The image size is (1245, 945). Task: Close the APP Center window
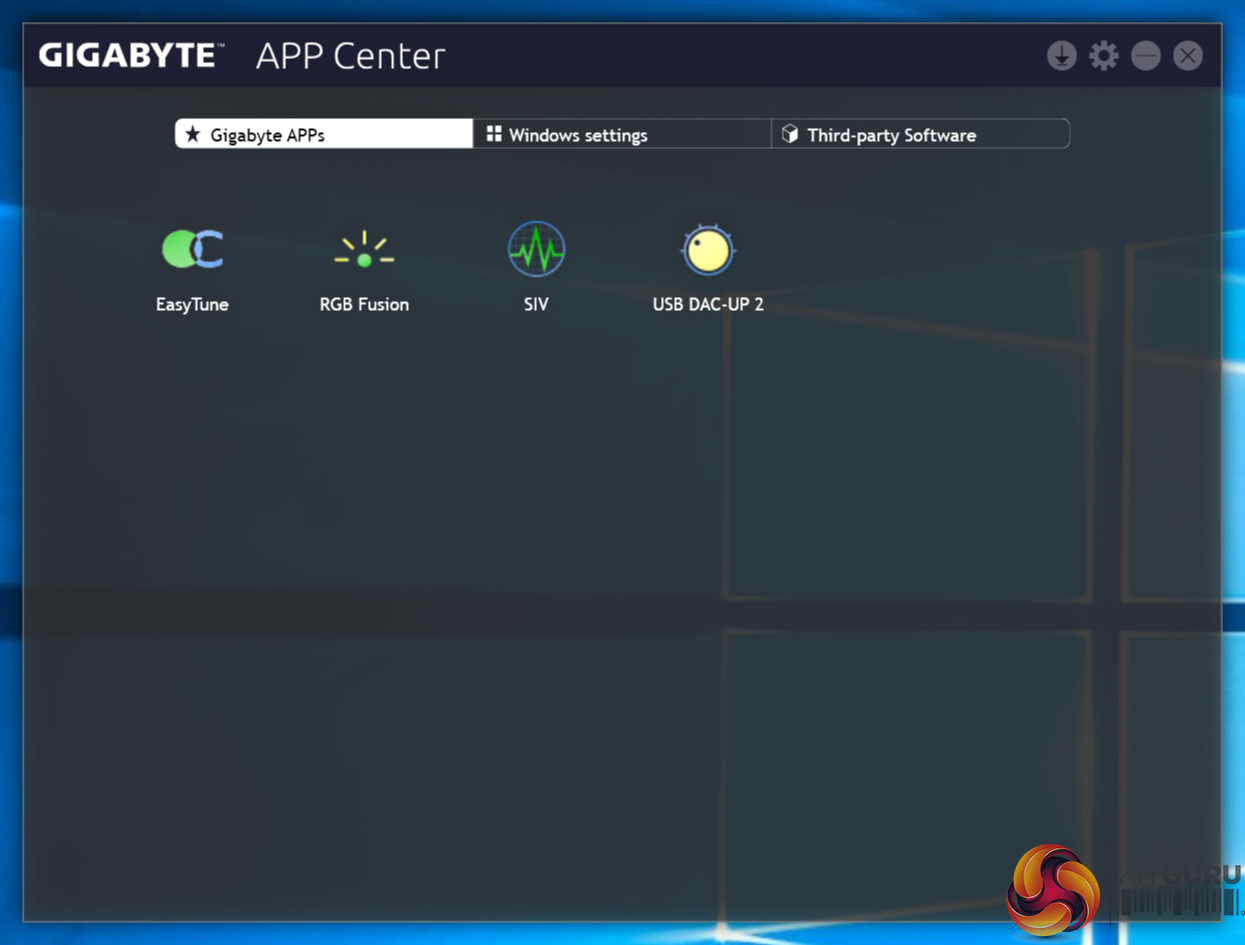point(1188,56)
